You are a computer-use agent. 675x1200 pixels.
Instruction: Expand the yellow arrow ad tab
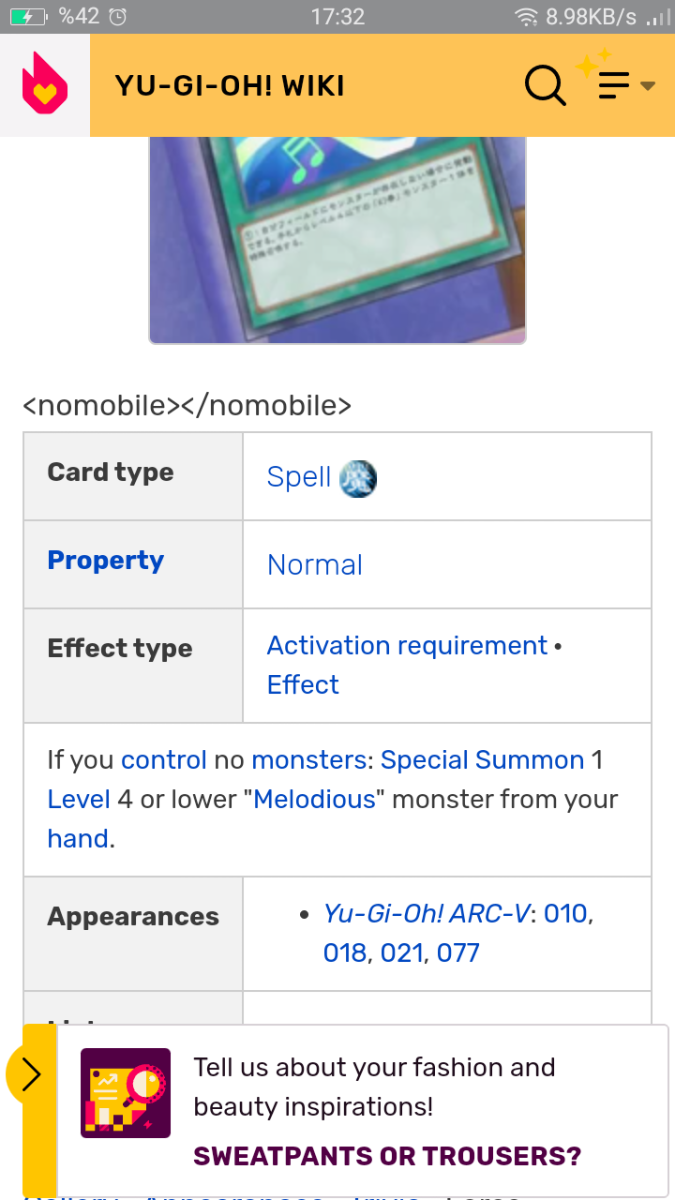tap(30, 1075)
